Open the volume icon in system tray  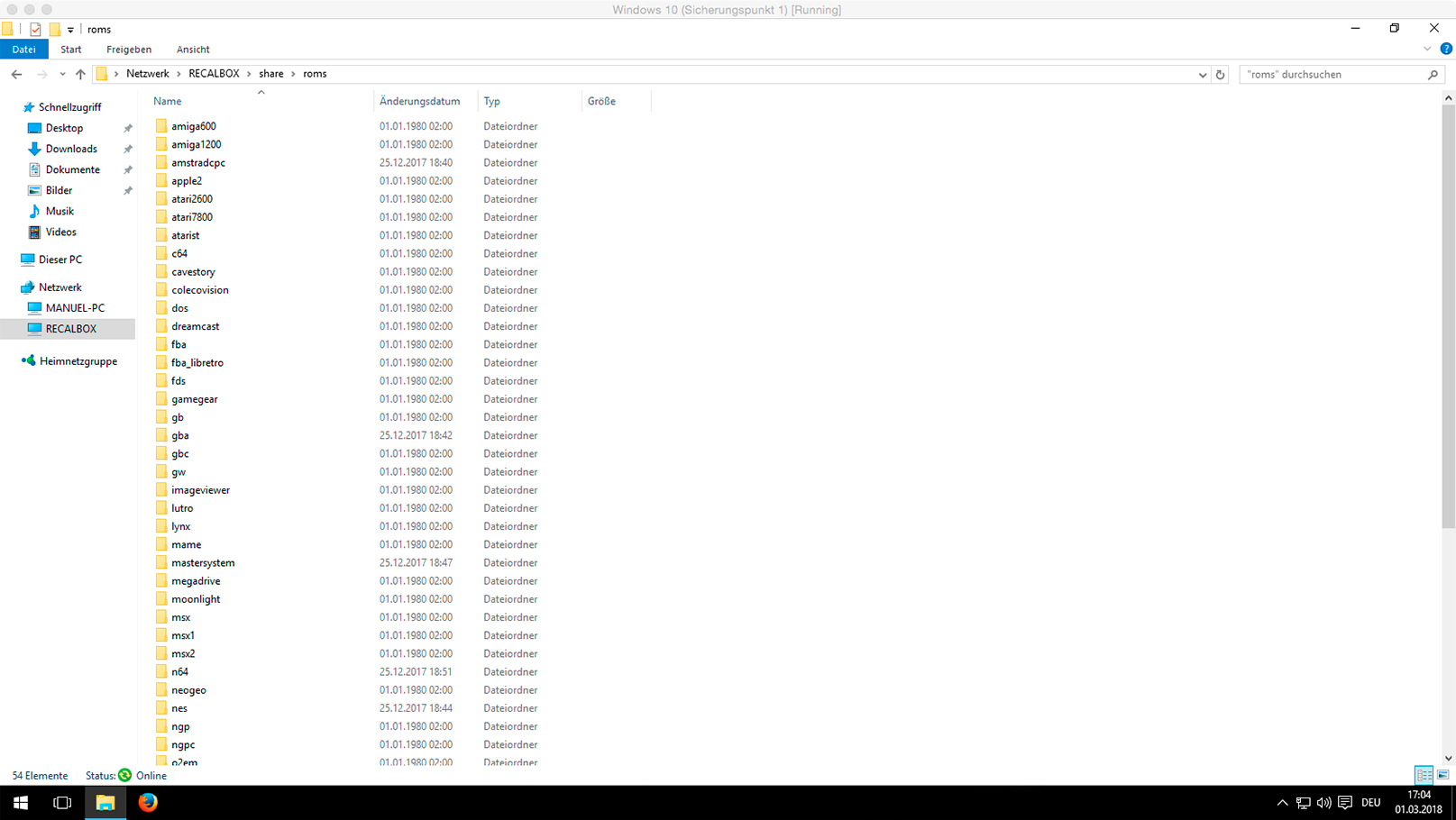(1323, 803)
